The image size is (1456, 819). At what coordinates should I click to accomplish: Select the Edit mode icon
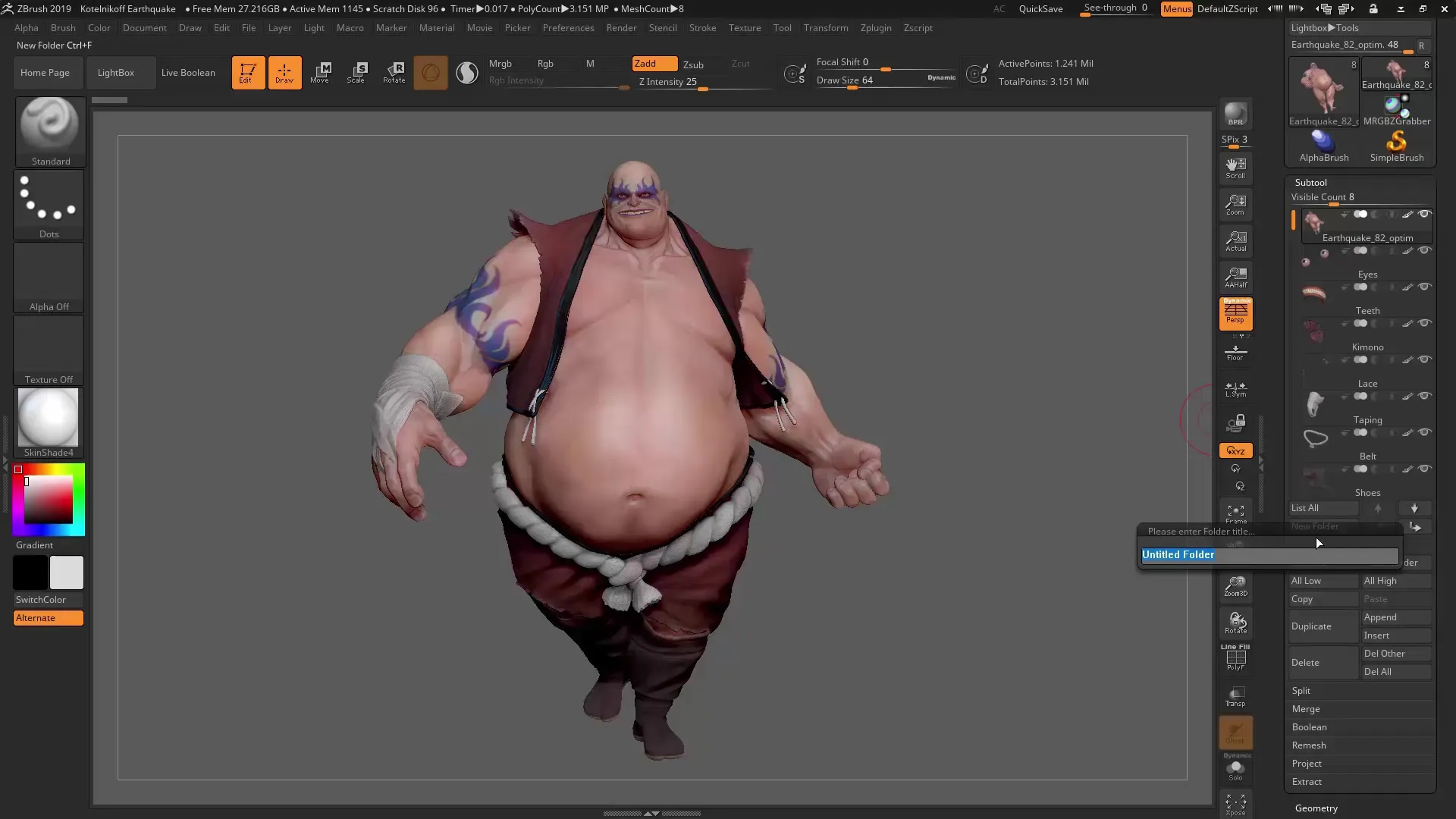248,73
